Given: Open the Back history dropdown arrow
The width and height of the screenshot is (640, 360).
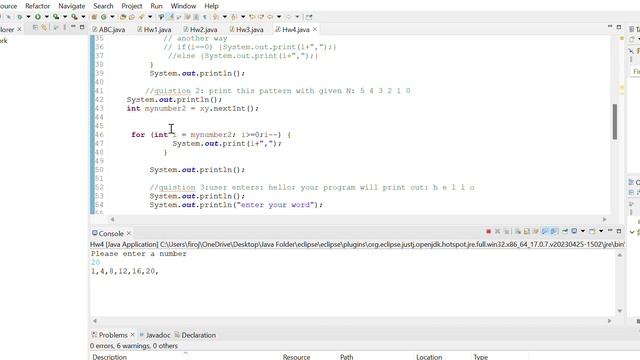Looking at the screenshot, I should [x=279, y=17].
